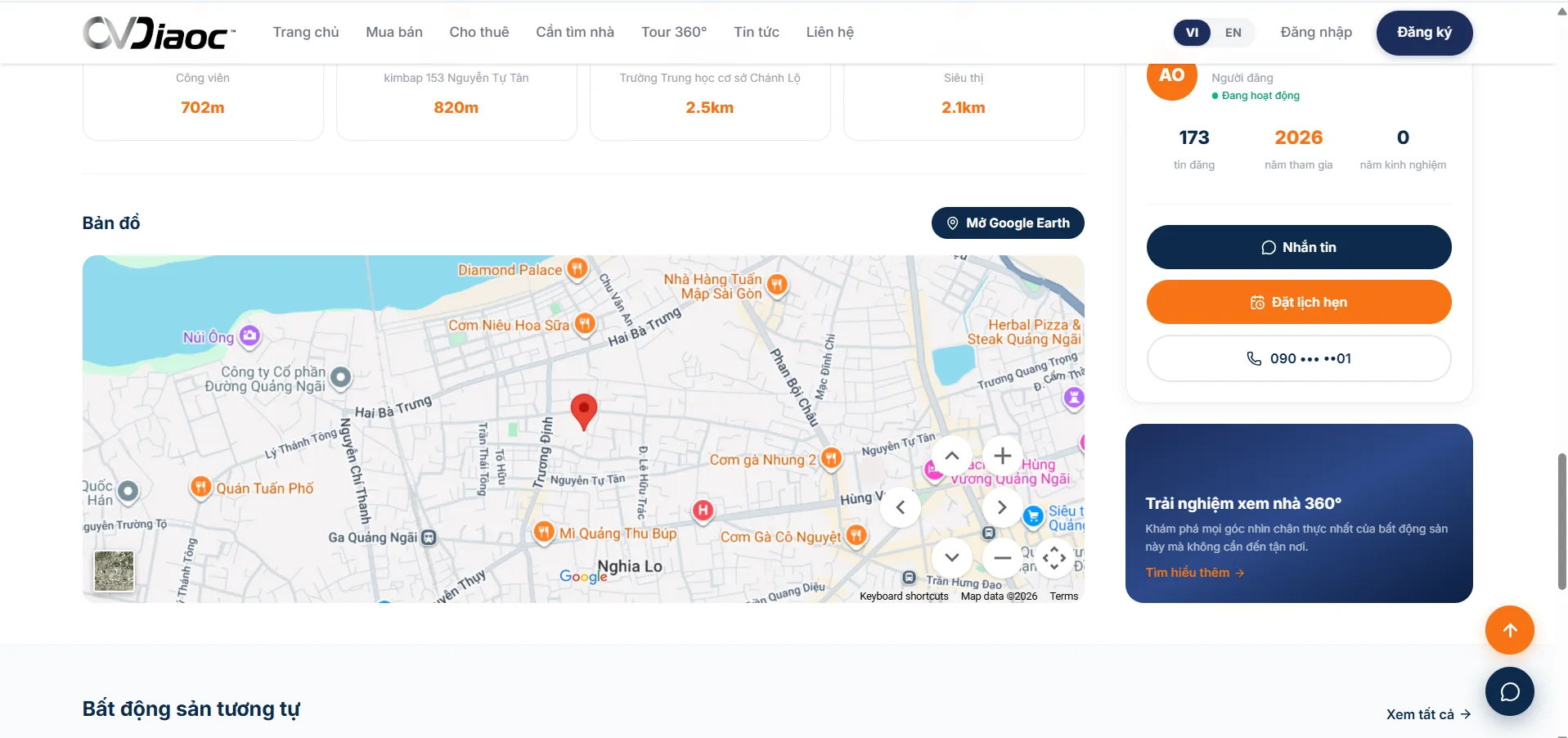The image size is (1568, 738).
Task: Pan the map right
Action: point(1003,507)
